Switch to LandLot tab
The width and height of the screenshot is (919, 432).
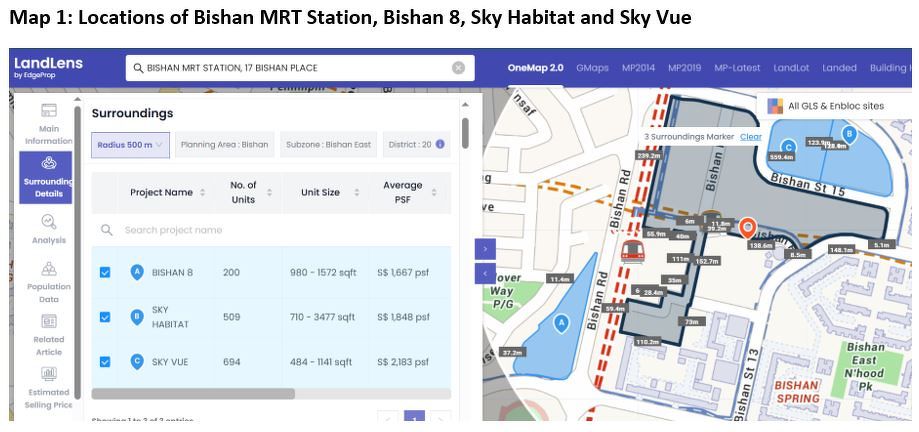(791, 68)
